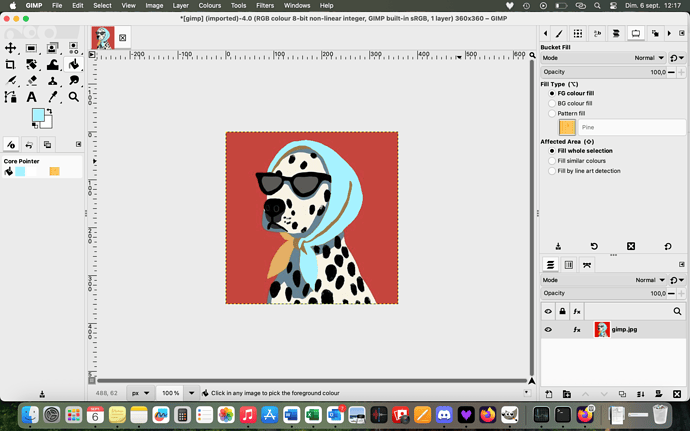Open the Brushes tab in right dock
690x431 pixels.
point(559,33)
